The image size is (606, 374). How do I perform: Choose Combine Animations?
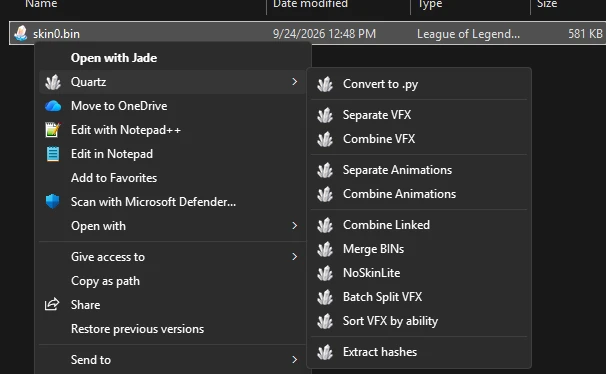(419, 194)
